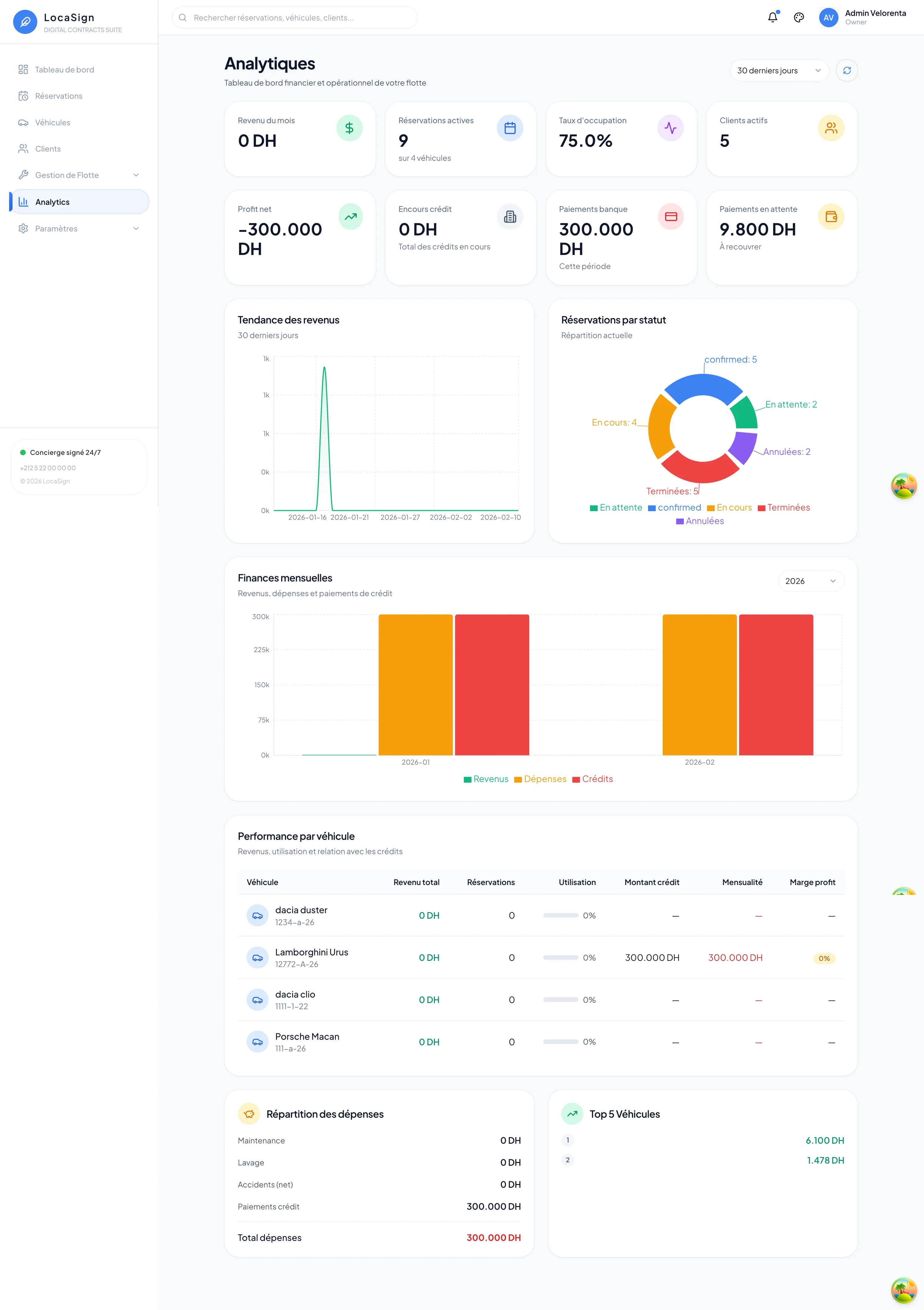The width and height of the screenshot is (924, 1310).
Task: Open the 2026 year selector dropdown
Action: coord(811,581)
